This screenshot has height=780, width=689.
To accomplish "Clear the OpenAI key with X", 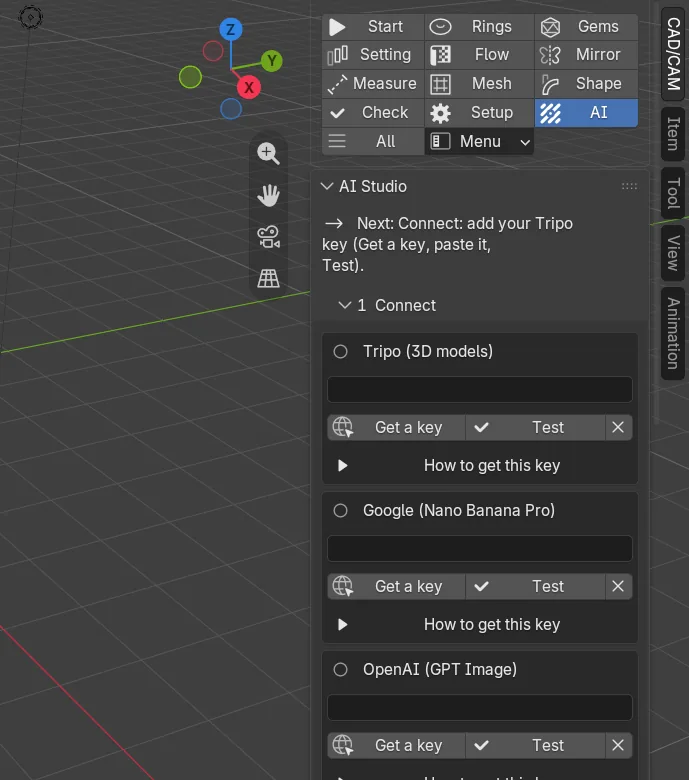I will 618,746.
